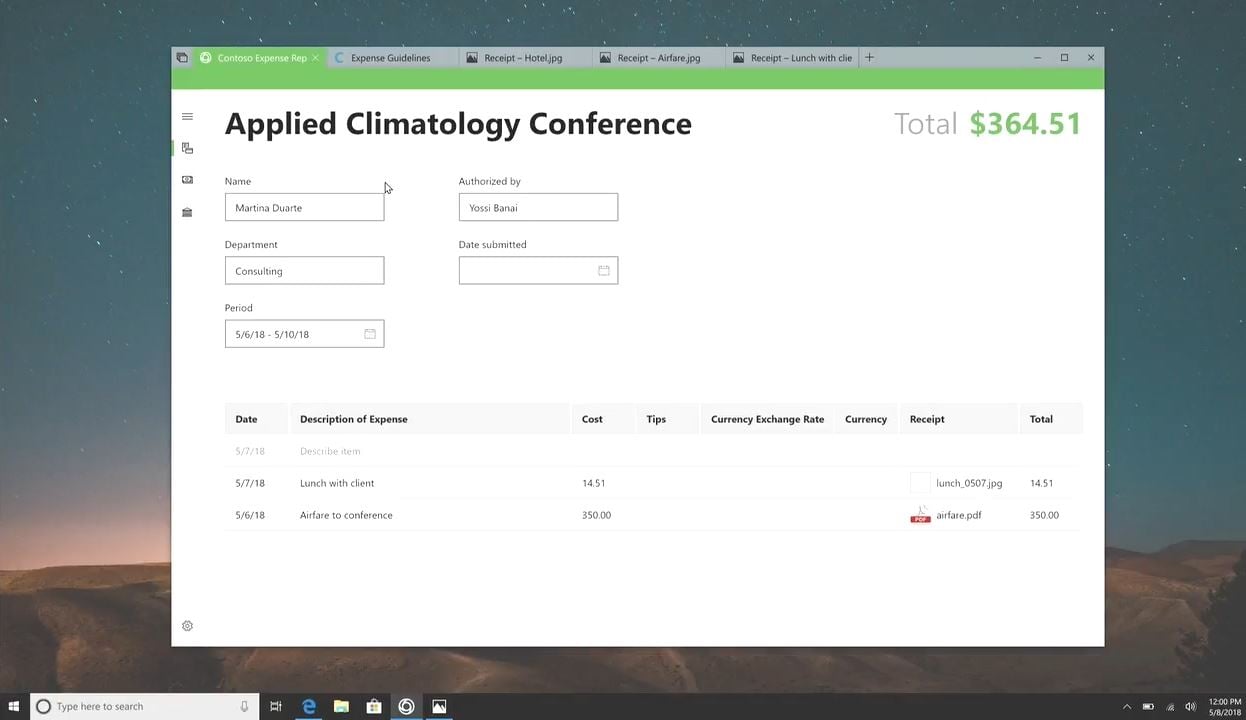Click the new-row 5/7/18 date placeholder
Screen dimensions: 1246x720
click(250, 451)
